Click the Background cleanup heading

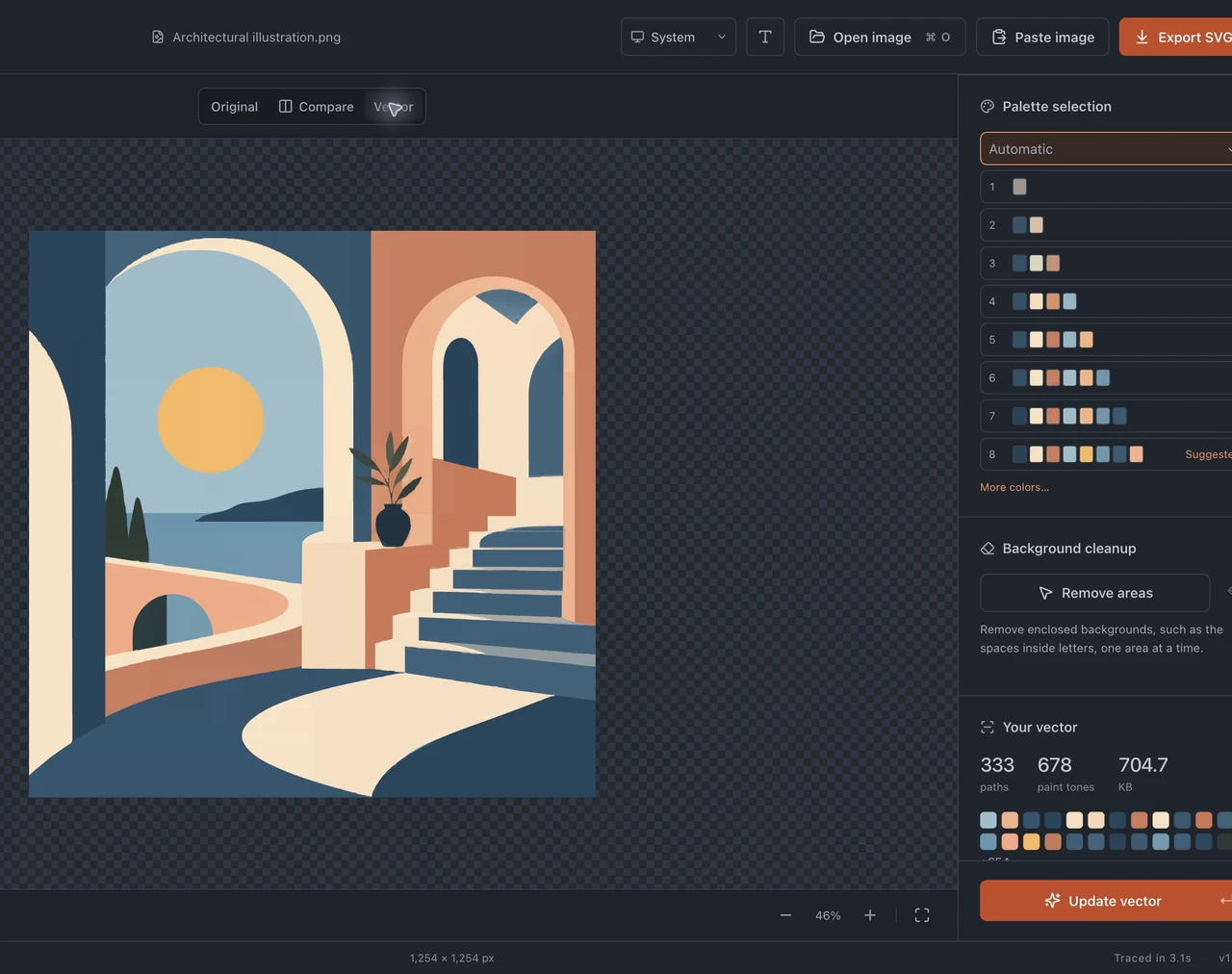[1069, 549]
